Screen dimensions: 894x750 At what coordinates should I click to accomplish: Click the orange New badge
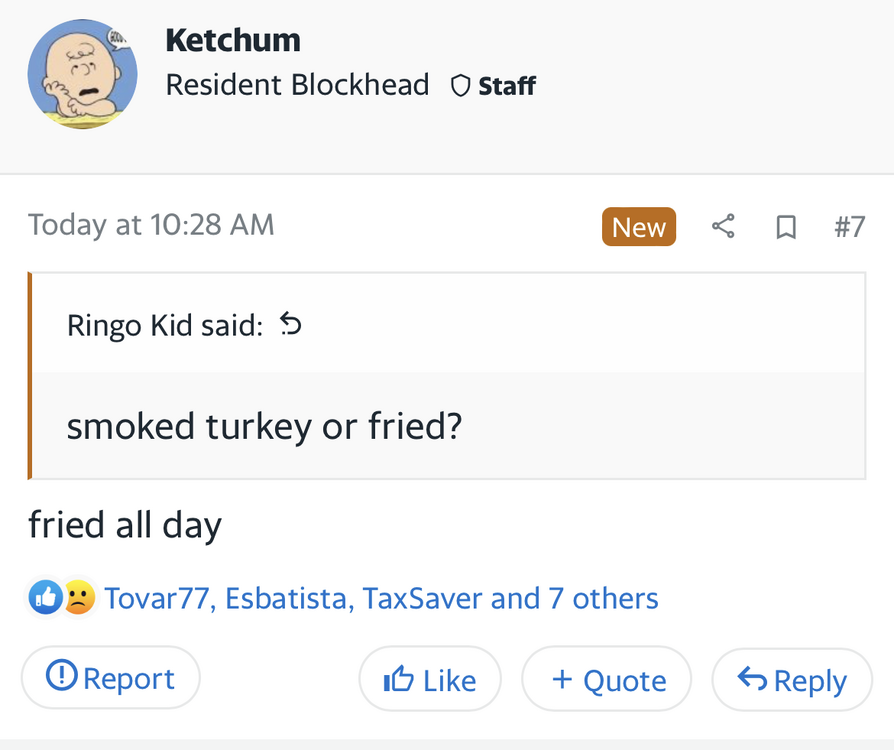tap(639, 227)
